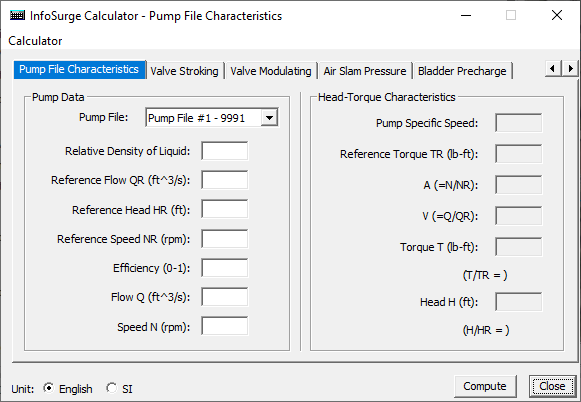
Task: Click the Reference Torque TR output box
Action: pyautogui.click(x=518, y=154)
